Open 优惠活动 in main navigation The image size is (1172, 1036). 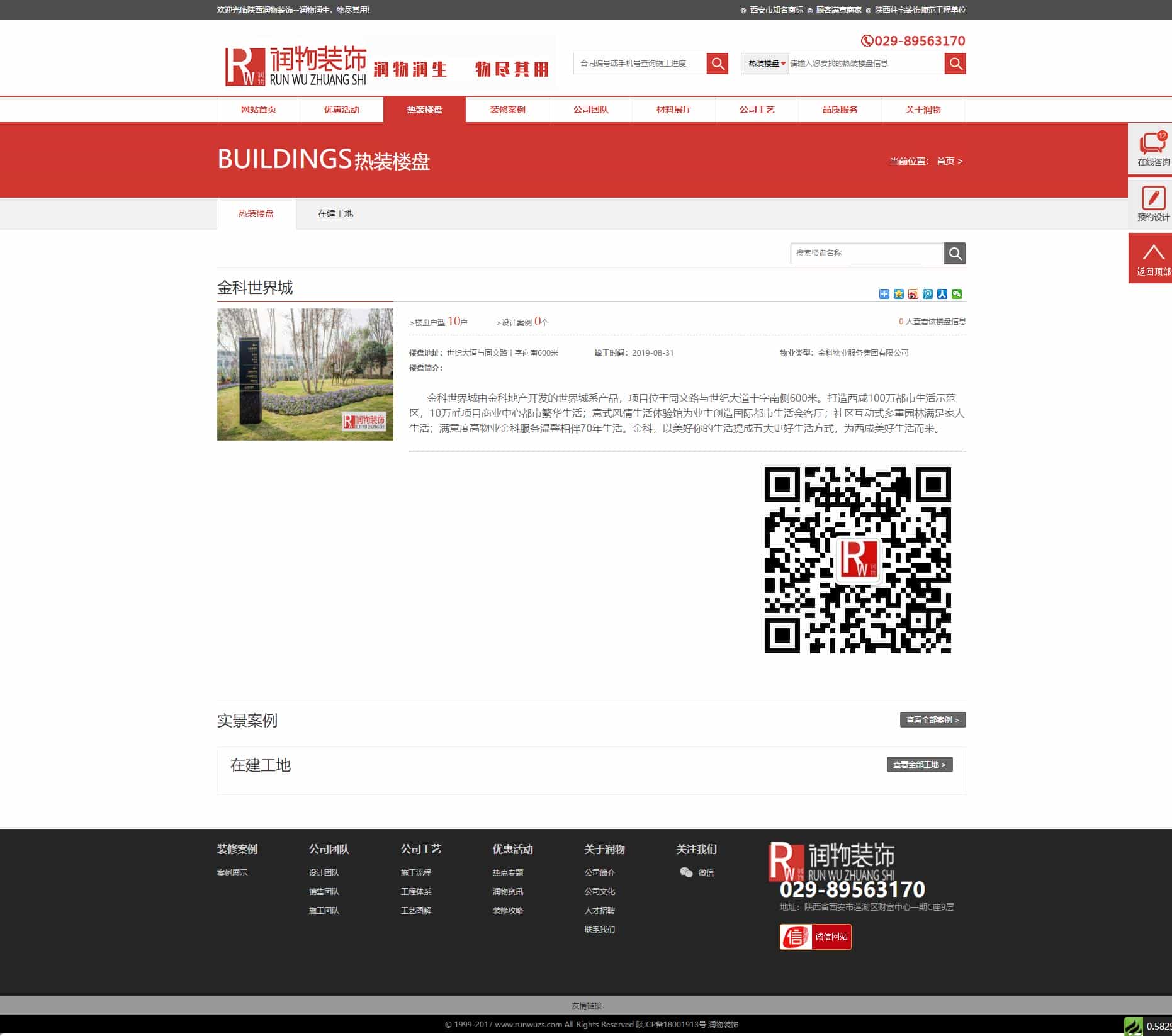(341, 110)
